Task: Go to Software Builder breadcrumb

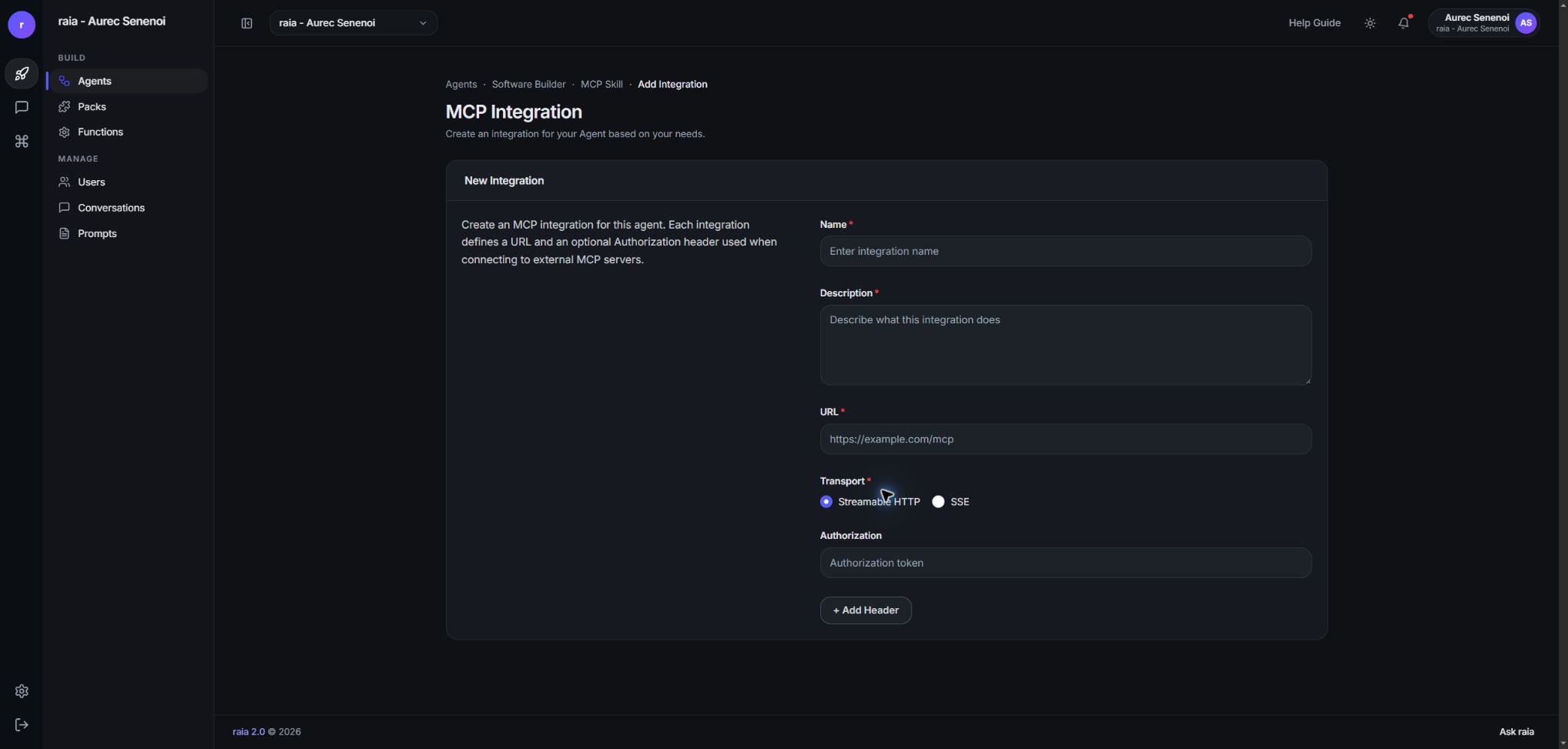Action: pos(528,85)
